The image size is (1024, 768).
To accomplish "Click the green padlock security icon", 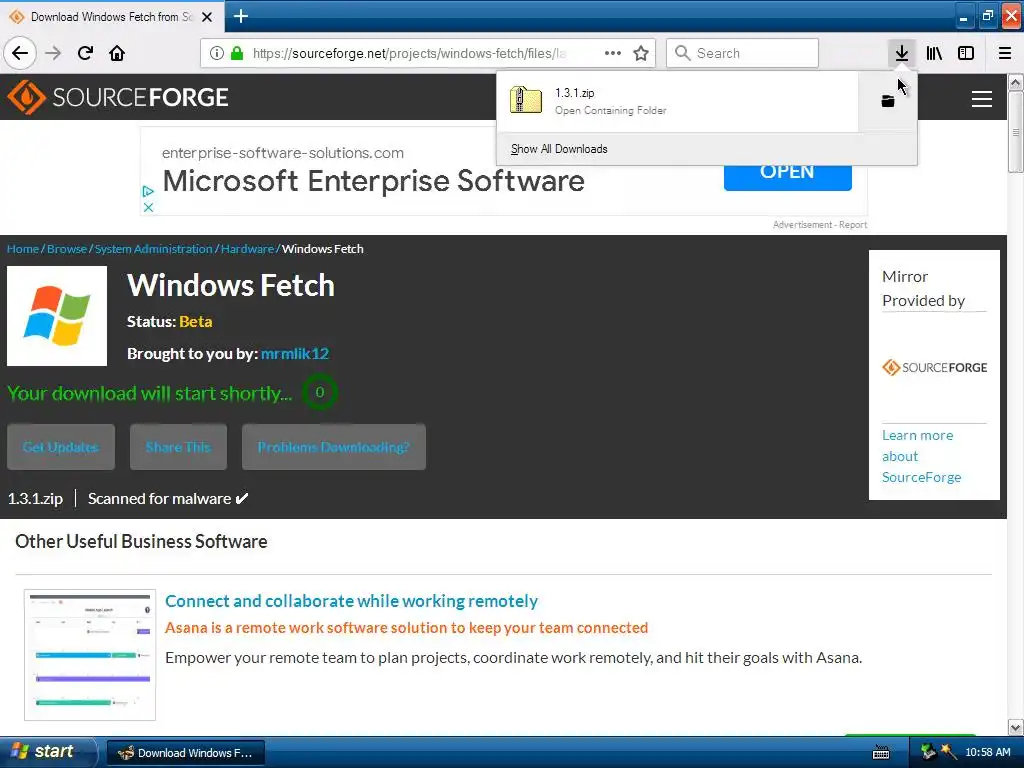I will pos(237,53).
